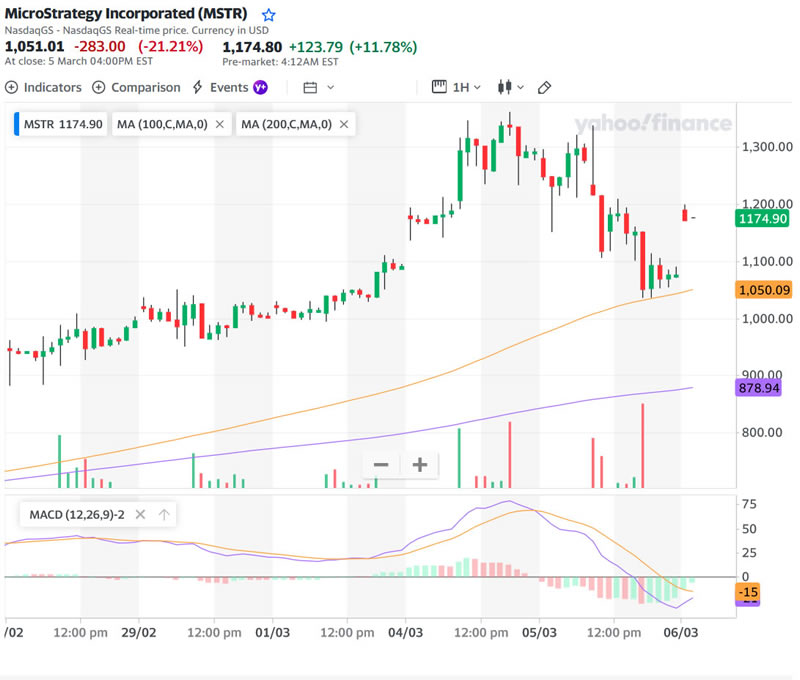This screenshot has height=680, width=800.
Task: Select the MACD (12,26,9)-2 panel label
Action: coord(77,515)
